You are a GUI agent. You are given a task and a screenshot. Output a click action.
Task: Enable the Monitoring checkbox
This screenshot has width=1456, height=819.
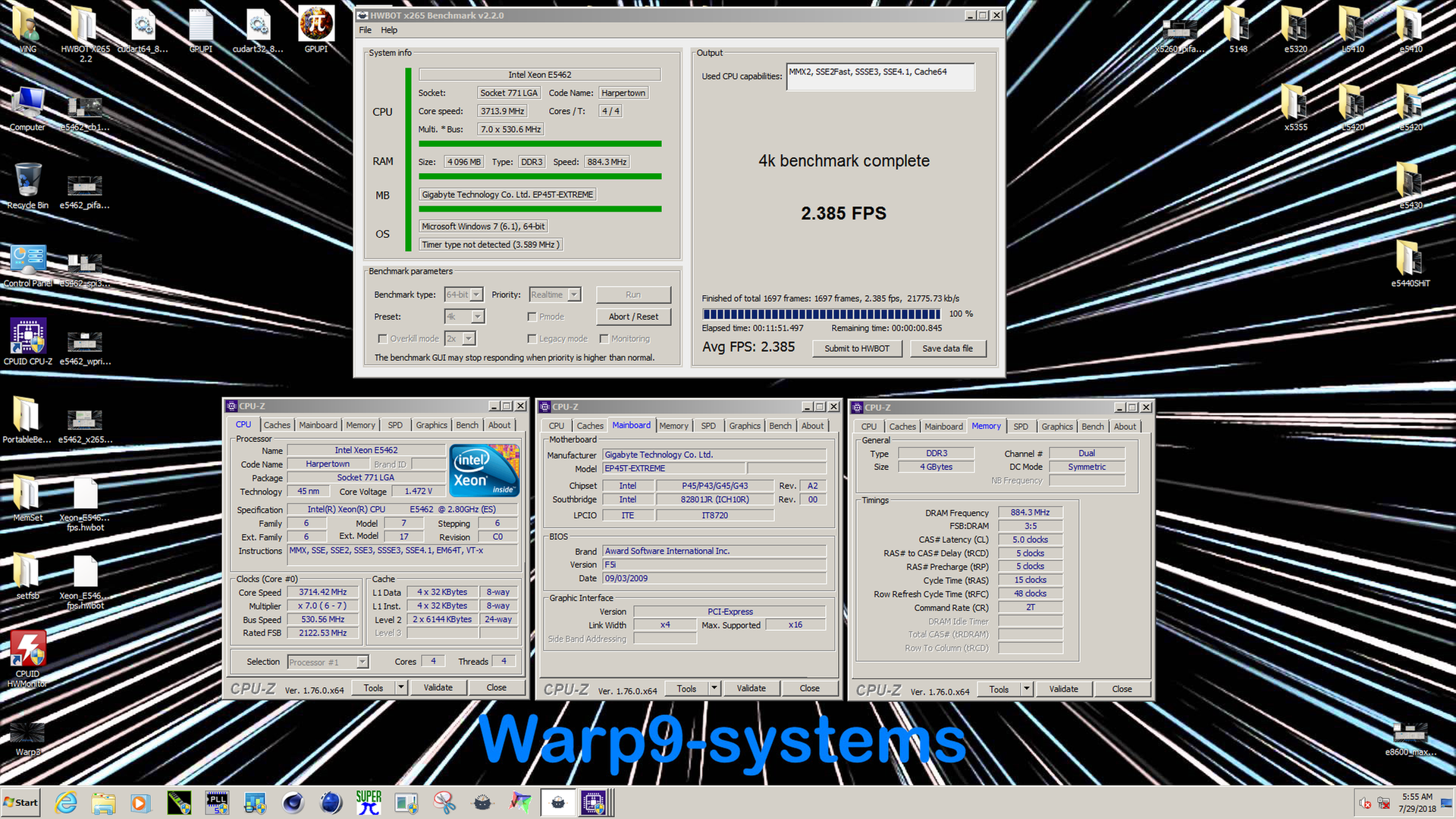604,339
